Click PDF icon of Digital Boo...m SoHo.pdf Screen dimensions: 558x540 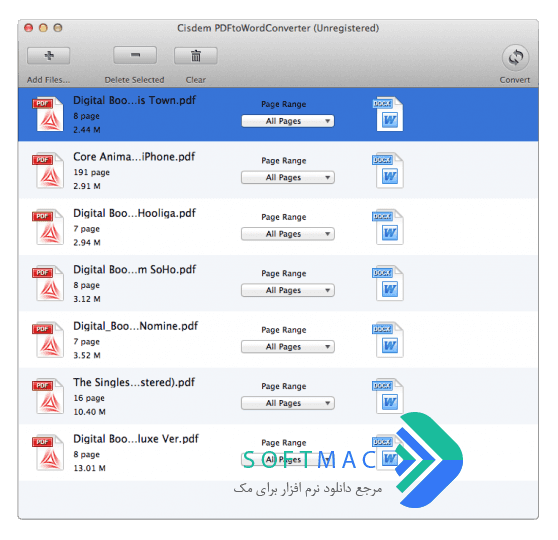point(48,283)
